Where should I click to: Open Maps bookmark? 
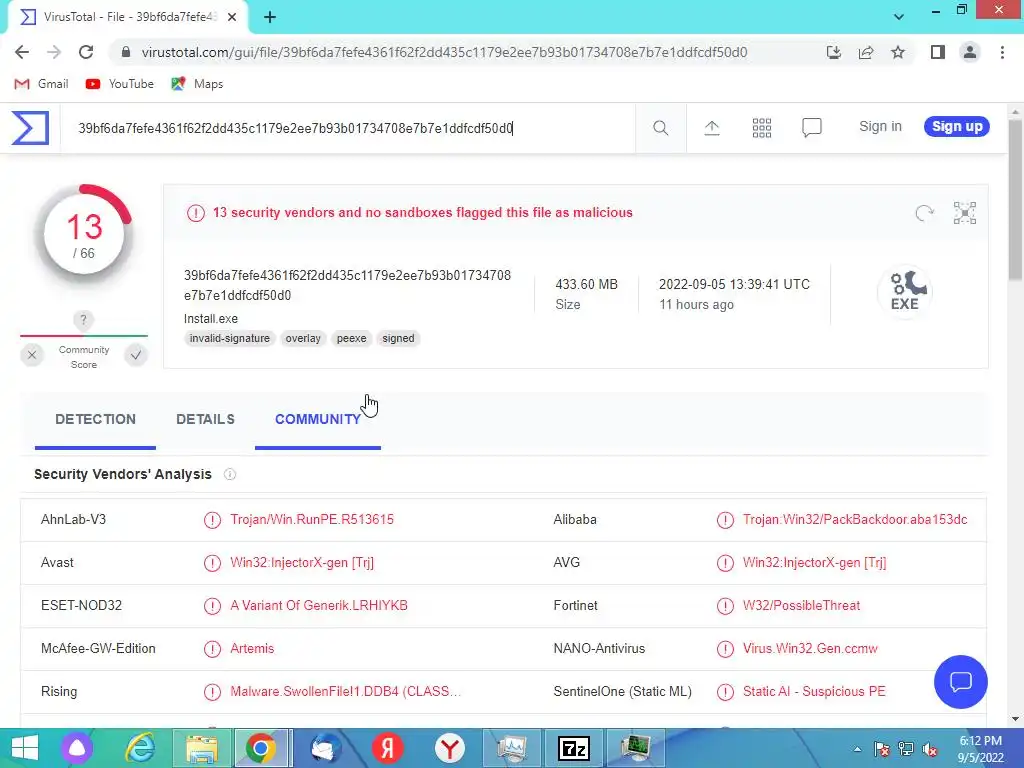point(197,84)
